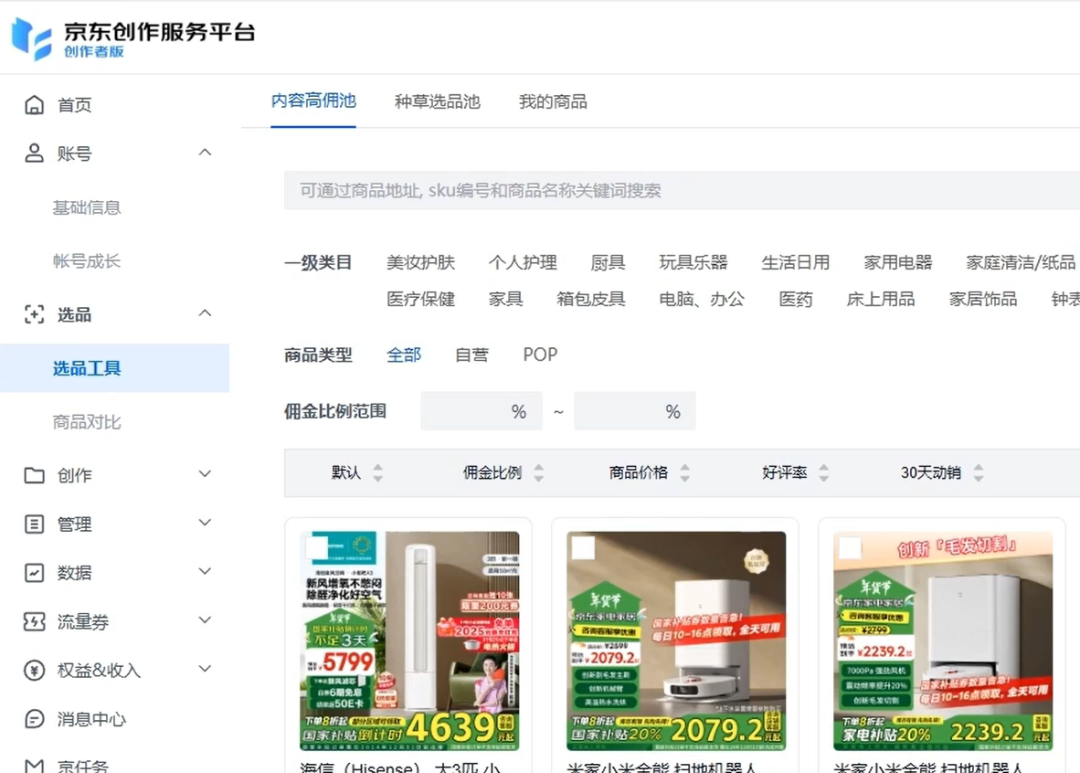Check the first Mijia robot vacuum's checkbox
This screenshot has width=1080, height=773.
[x=583, y=547]
